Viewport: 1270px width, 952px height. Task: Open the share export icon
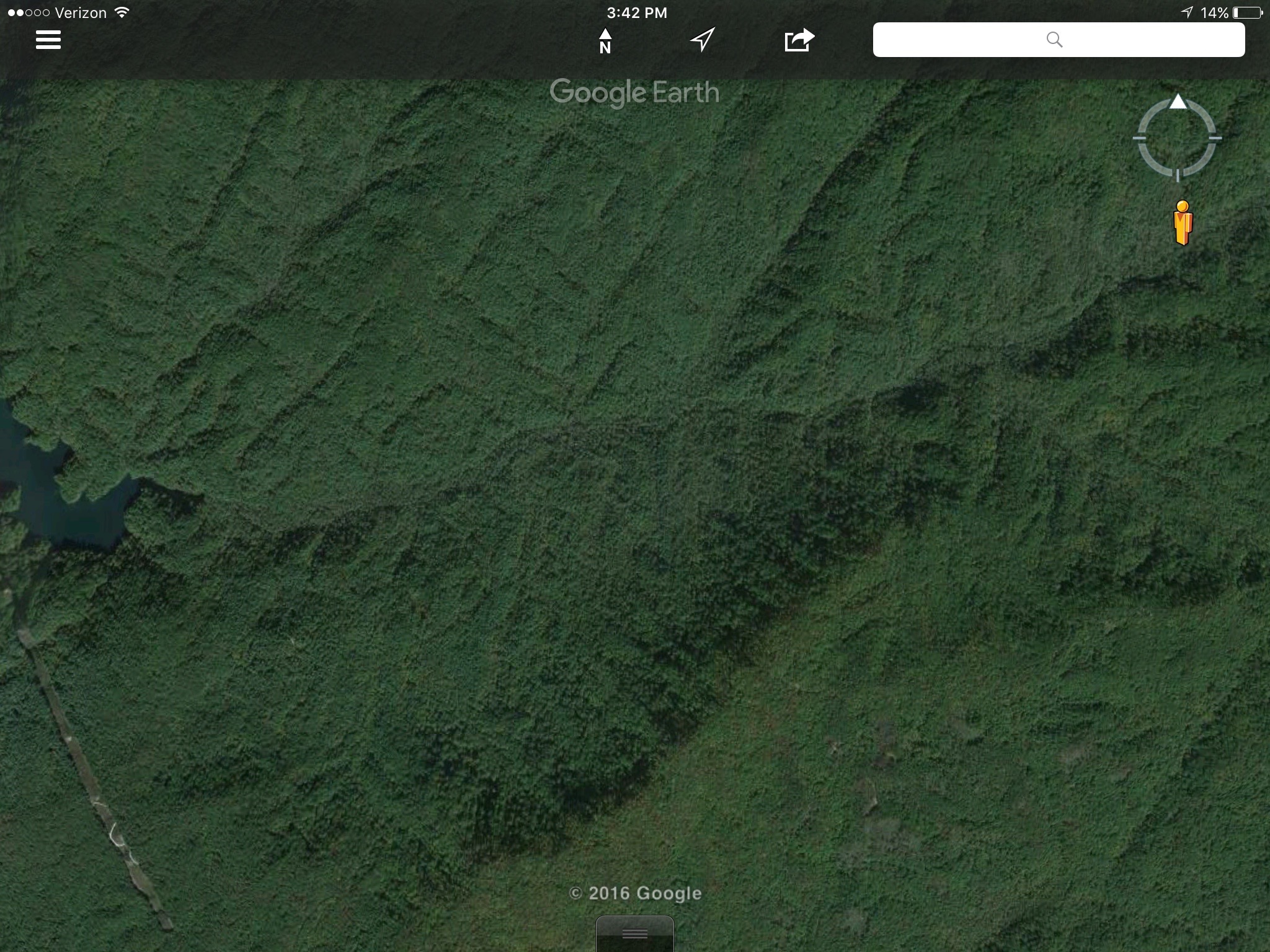click(799, 40)
